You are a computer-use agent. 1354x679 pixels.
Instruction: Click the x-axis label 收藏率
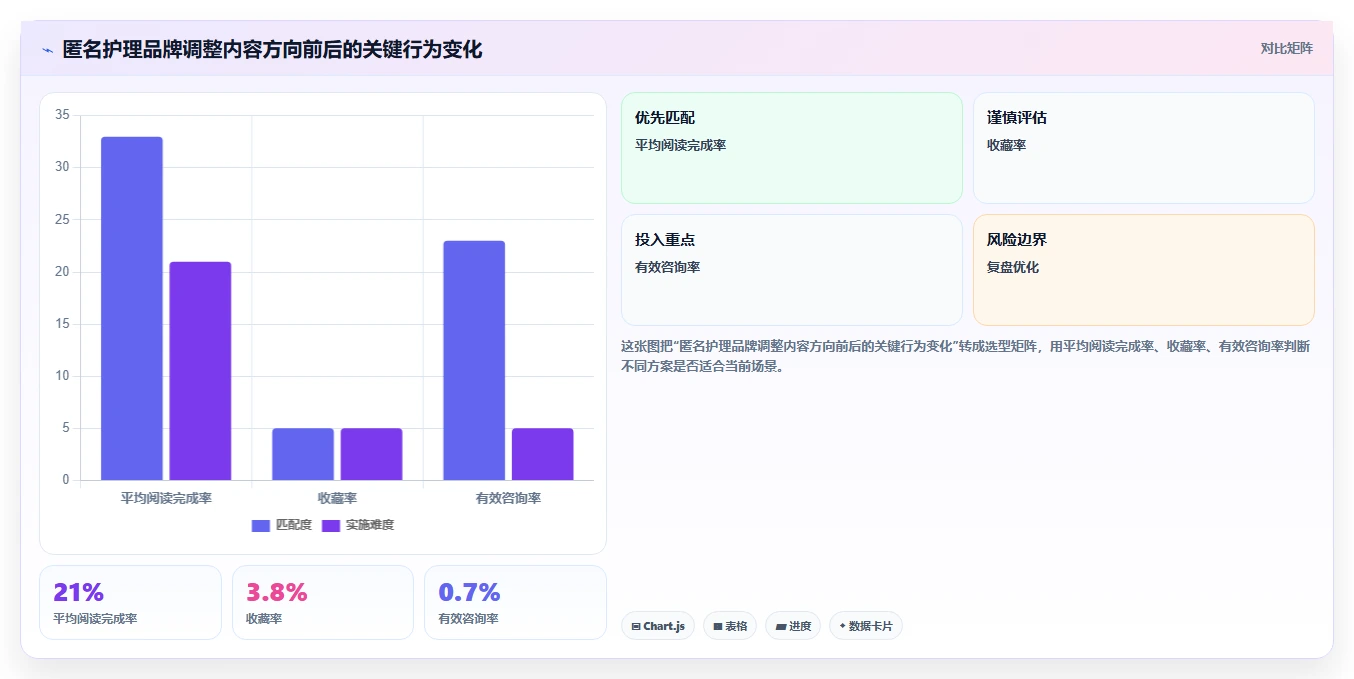pyautogui.click(x=337, y=497)
